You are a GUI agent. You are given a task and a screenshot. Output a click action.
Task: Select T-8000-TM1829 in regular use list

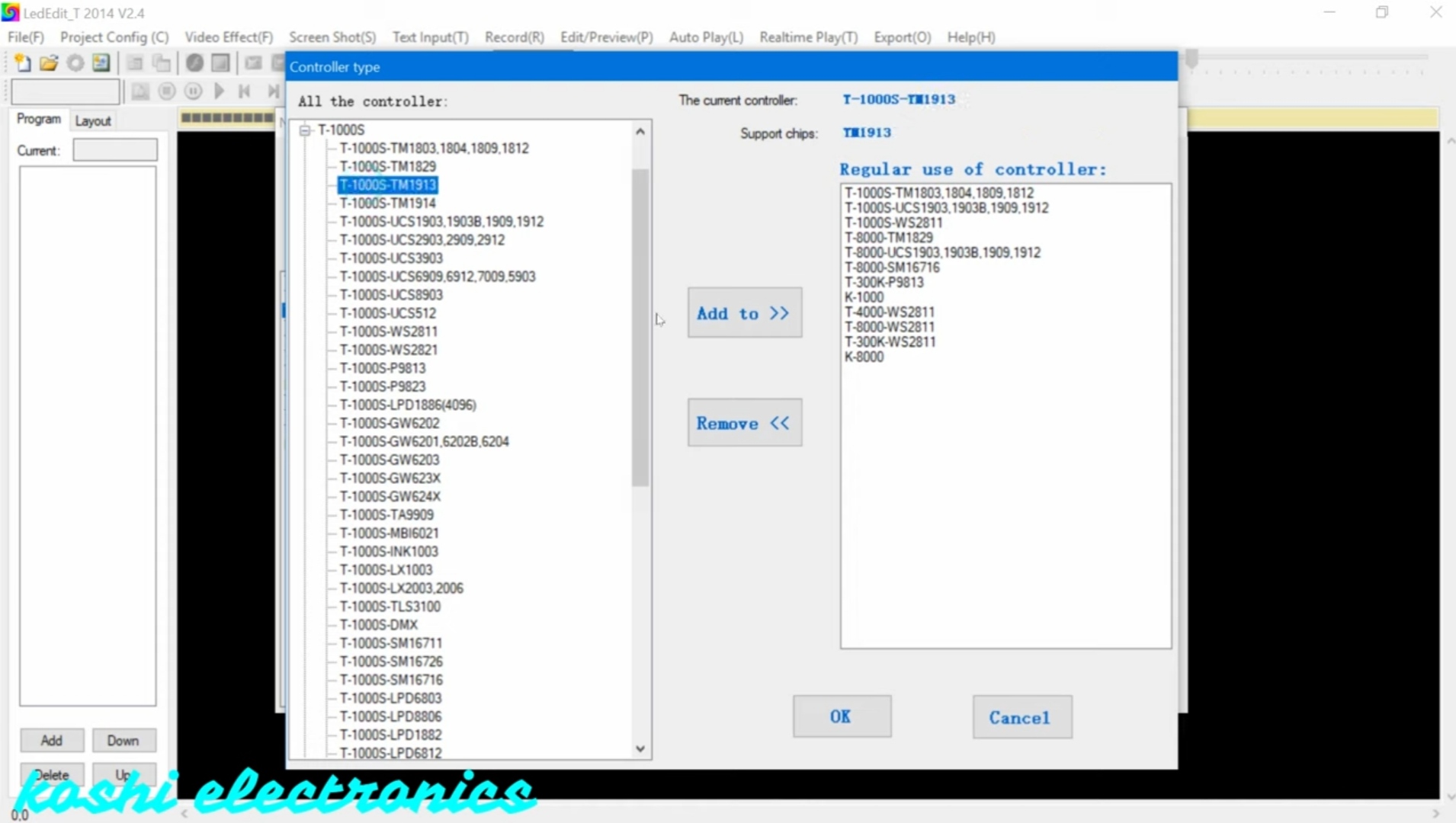click(889, 238)
